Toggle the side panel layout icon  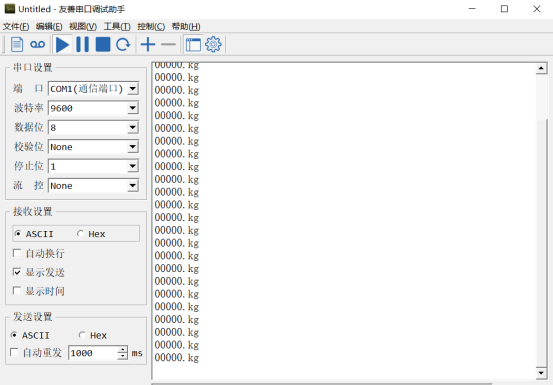[193, 45]
